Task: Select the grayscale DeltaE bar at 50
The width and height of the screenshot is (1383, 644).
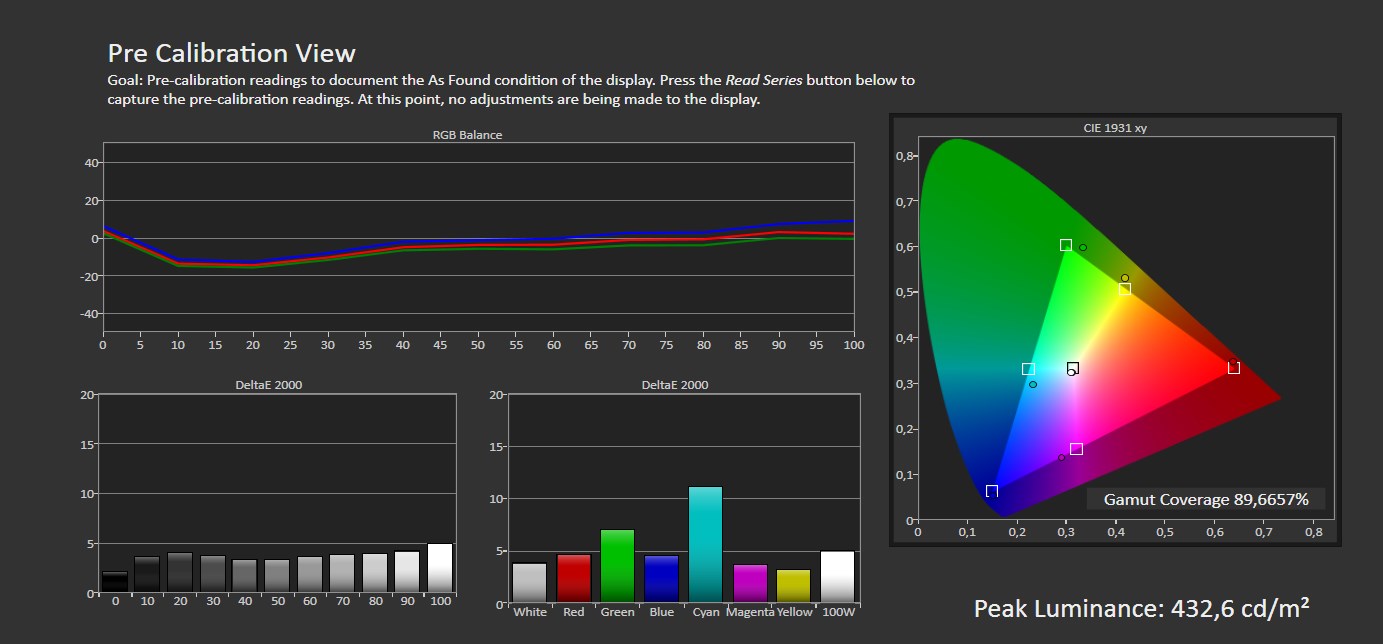Action: [x=277, y=576]
